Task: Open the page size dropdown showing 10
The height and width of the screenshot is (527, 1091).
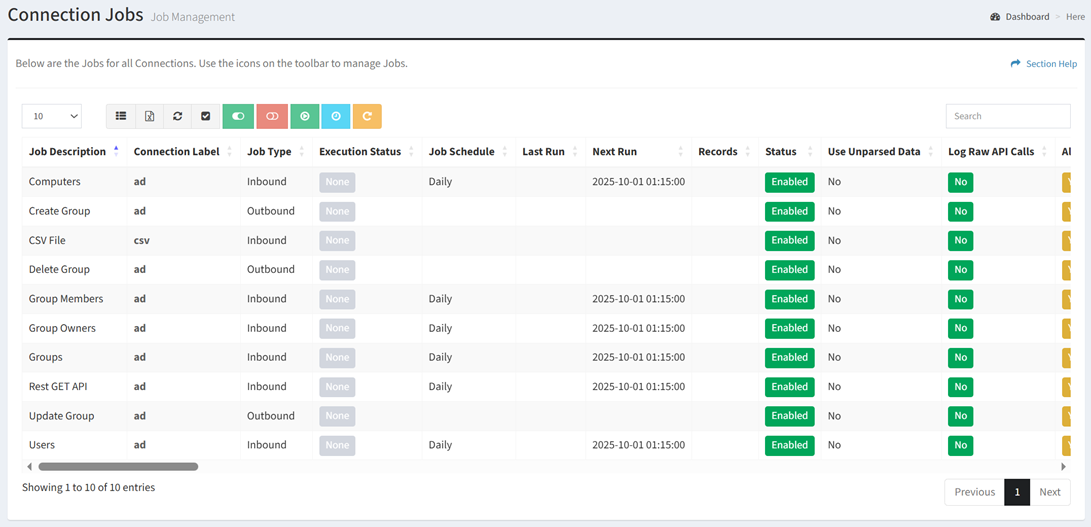Action: [52, 116]
